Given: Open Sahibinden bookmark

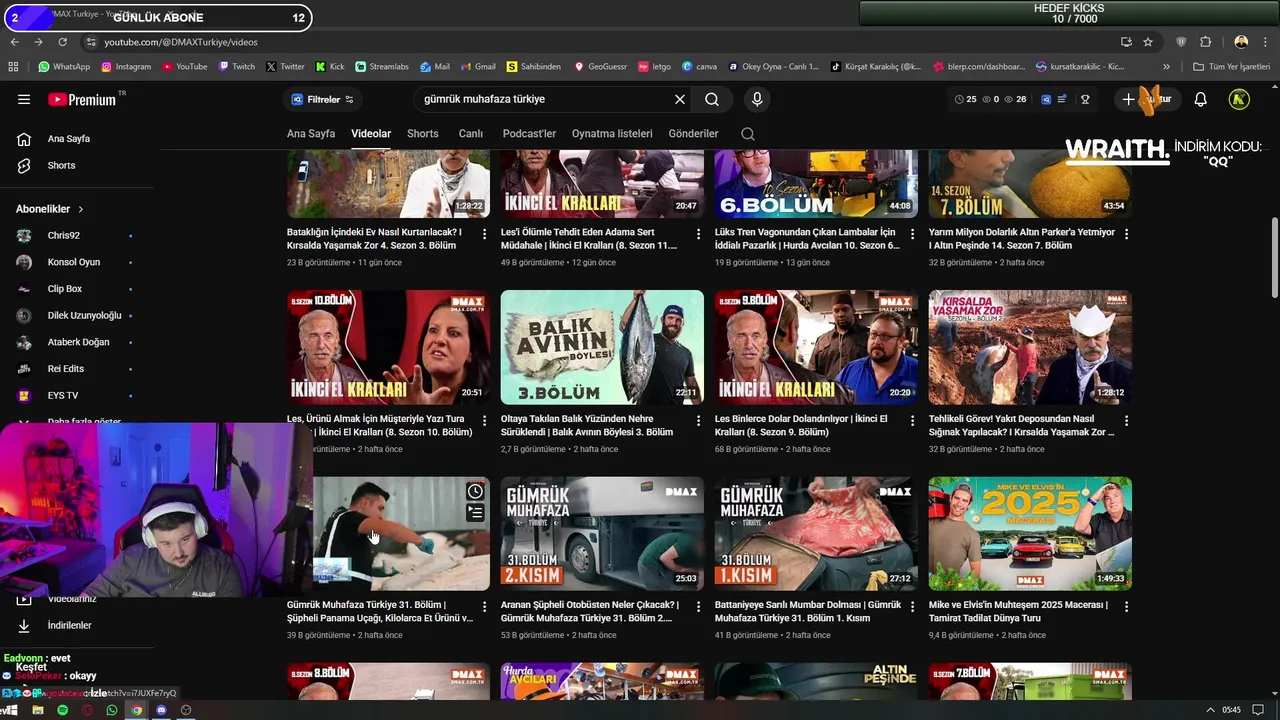Looking at the screenshot, I should tap(534, 67).
